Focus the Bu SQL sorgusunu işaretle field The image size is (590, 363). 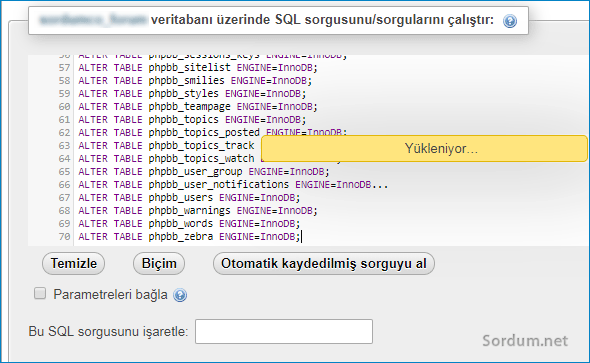[284, 331]
